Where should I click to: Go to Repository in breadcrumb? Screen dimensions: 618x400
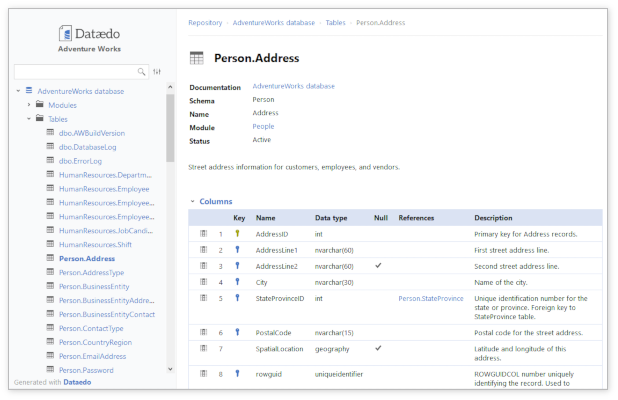tap(205, 23)
